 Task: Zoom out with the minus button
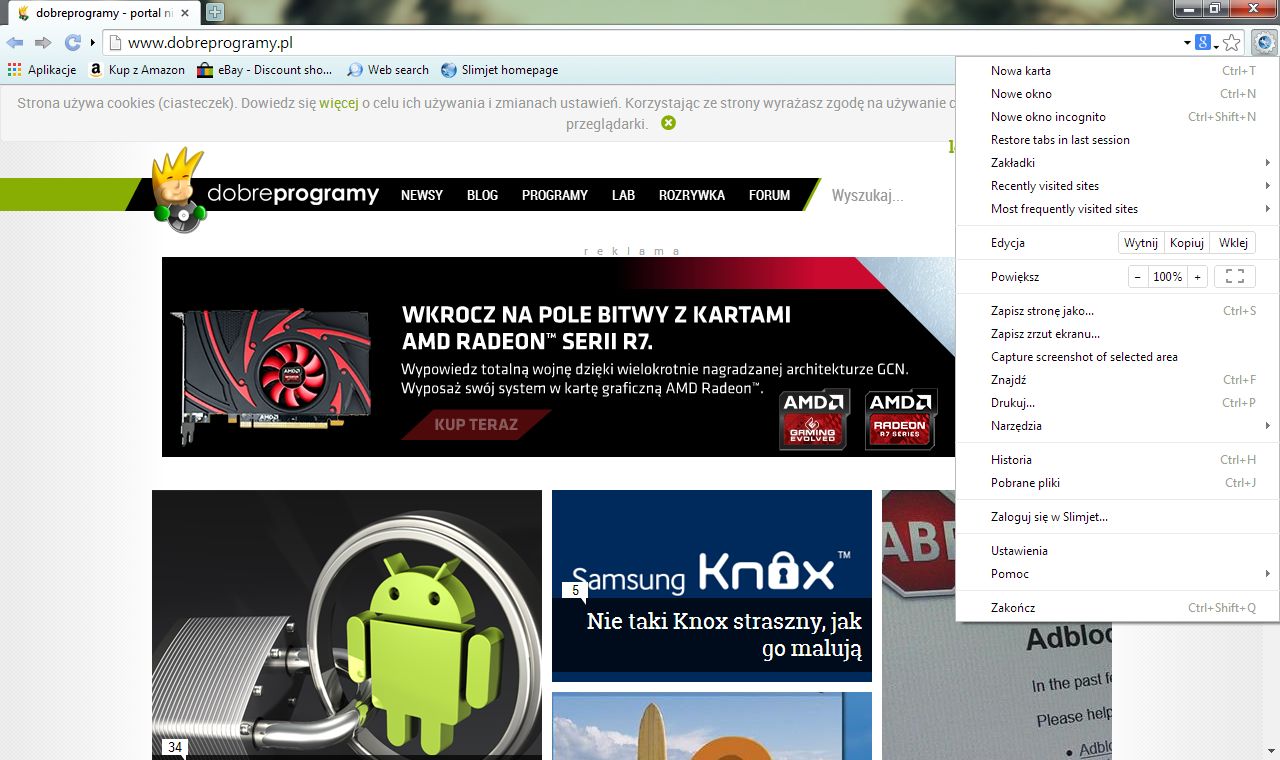[1137, 277]
